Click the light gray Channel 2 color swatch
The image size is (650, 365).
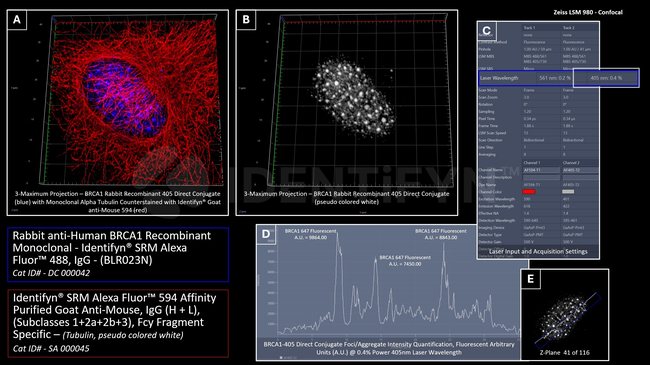[568, 192]
